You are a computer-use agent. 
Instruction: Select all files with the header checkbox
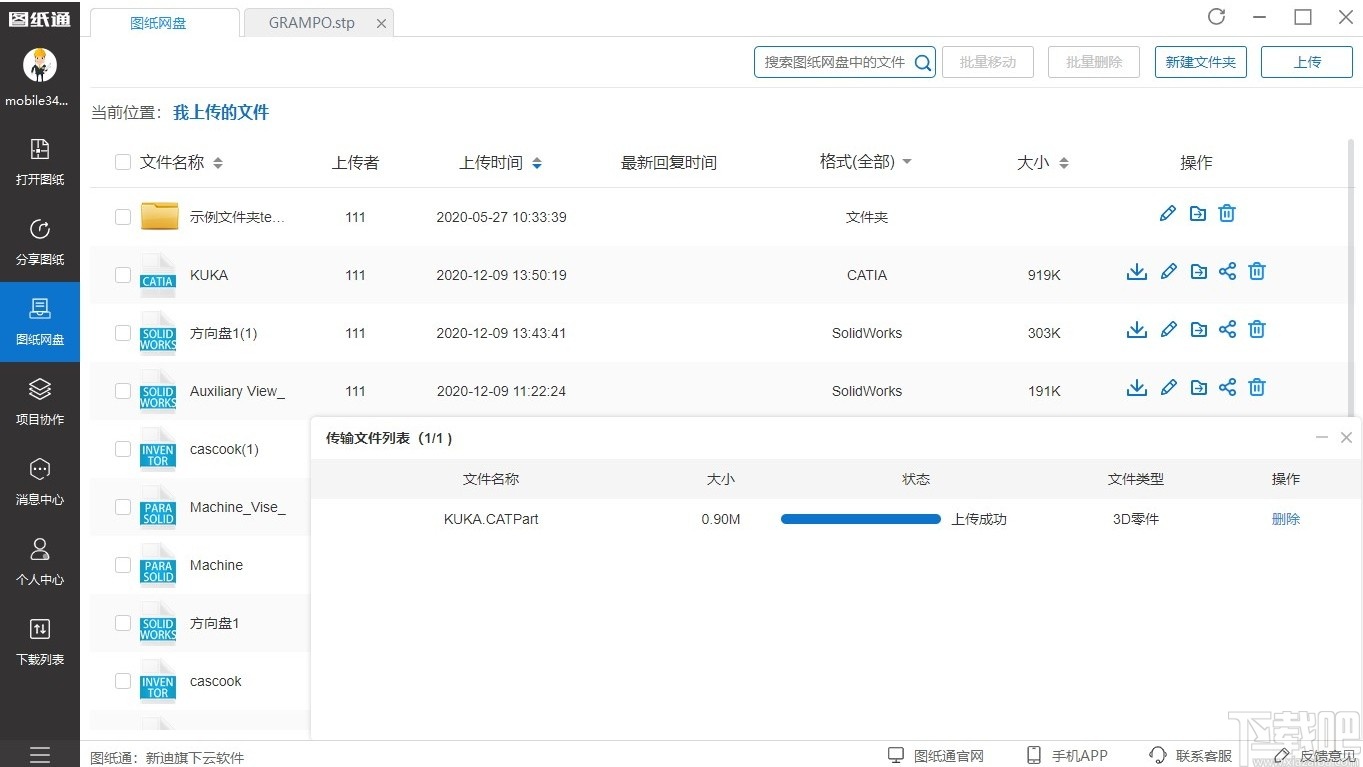click(x=122, y=161)
